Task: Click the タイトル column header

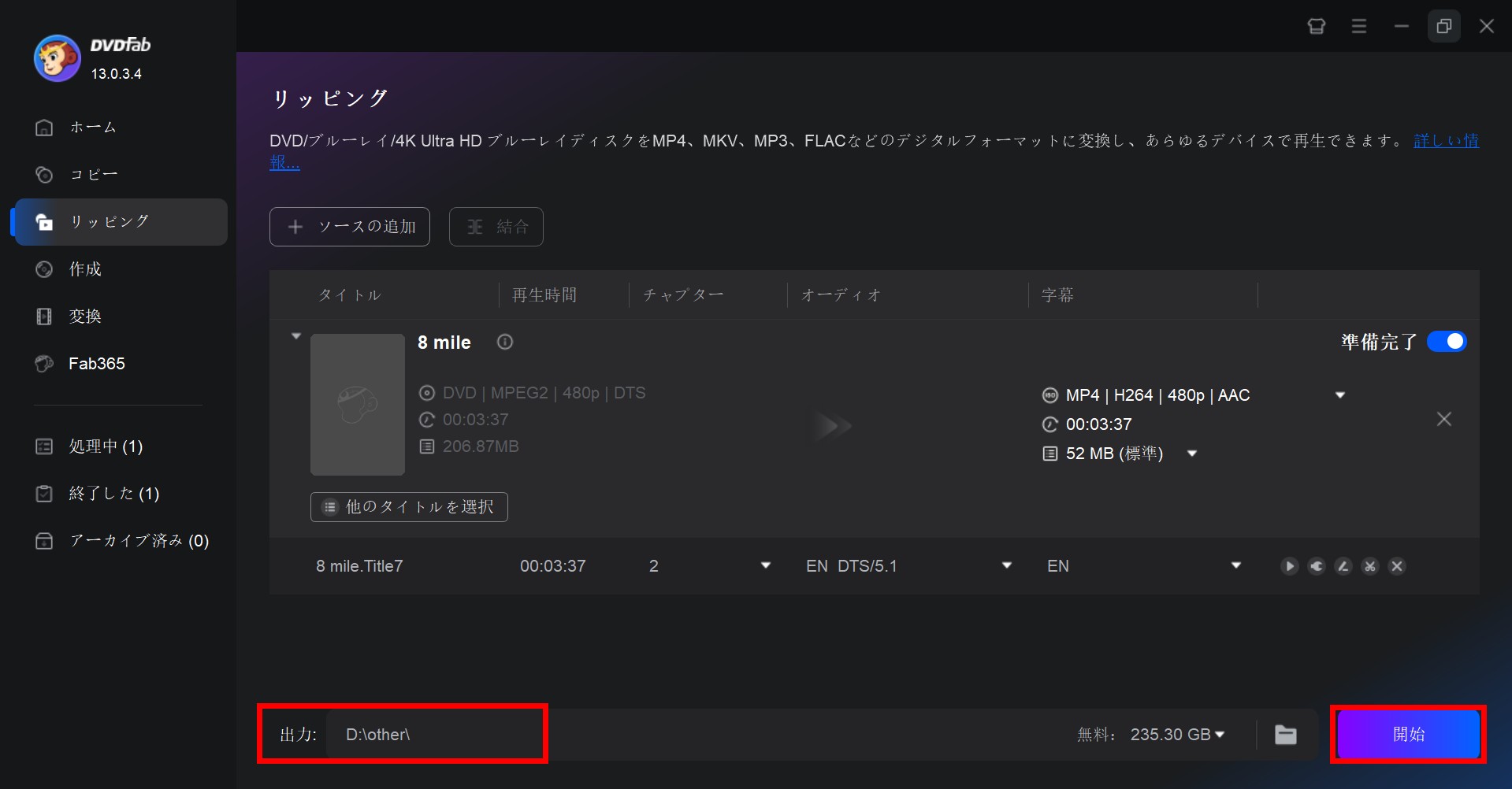Action: (x=349, y=295)
